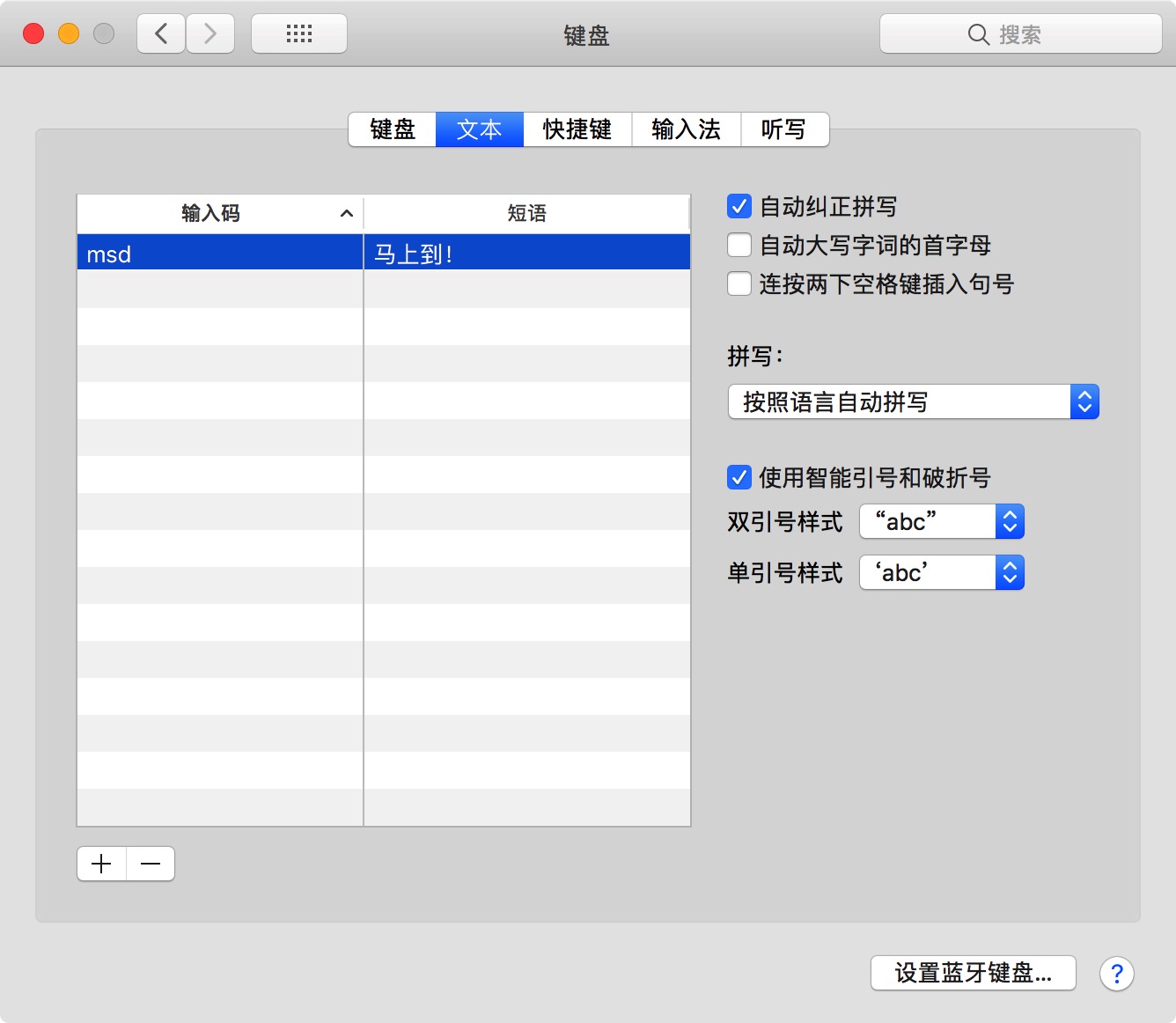Open the 输入法 tab
This screenshot has width=1176, height=1023.
click(x=687, y=129)
